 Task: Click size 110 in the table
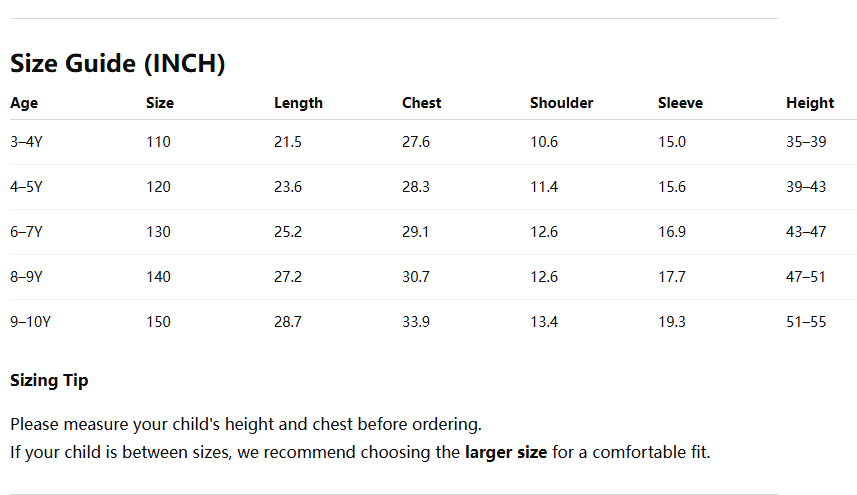click(x=158, y=142)
